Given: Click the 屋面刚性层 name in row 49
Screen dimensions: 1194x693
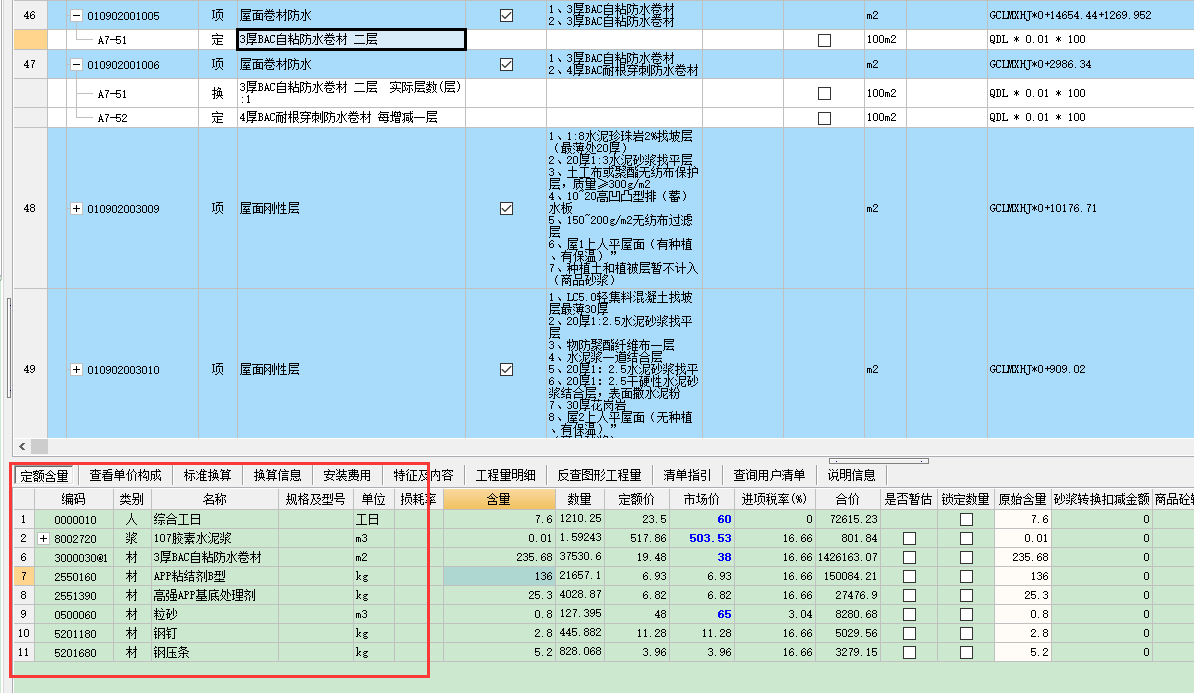Looking at the screenshot, I should tap(270, 369).
